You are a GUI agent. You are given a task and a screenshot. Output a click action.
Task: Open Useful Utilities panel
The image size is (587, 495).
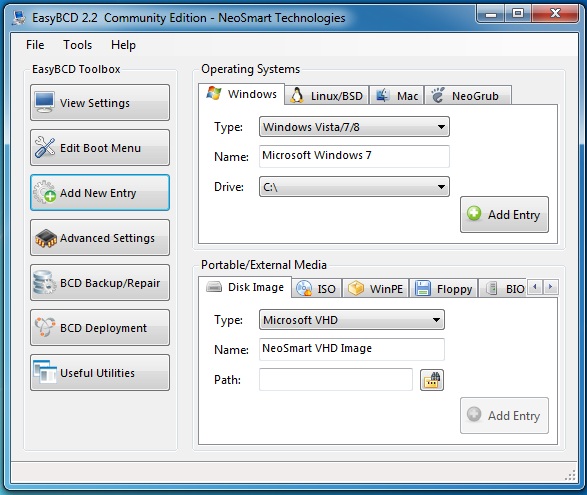100,373
